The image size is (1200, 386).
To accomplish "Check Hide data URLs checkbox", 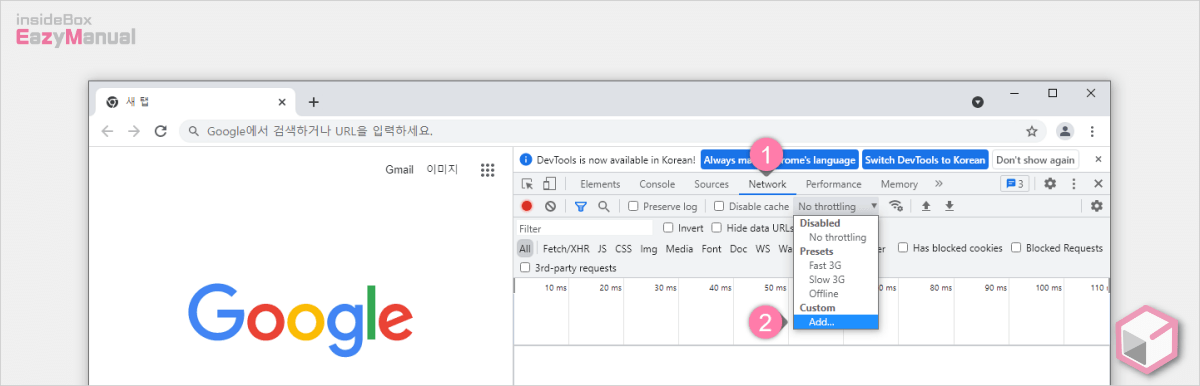I will (716, 228).
